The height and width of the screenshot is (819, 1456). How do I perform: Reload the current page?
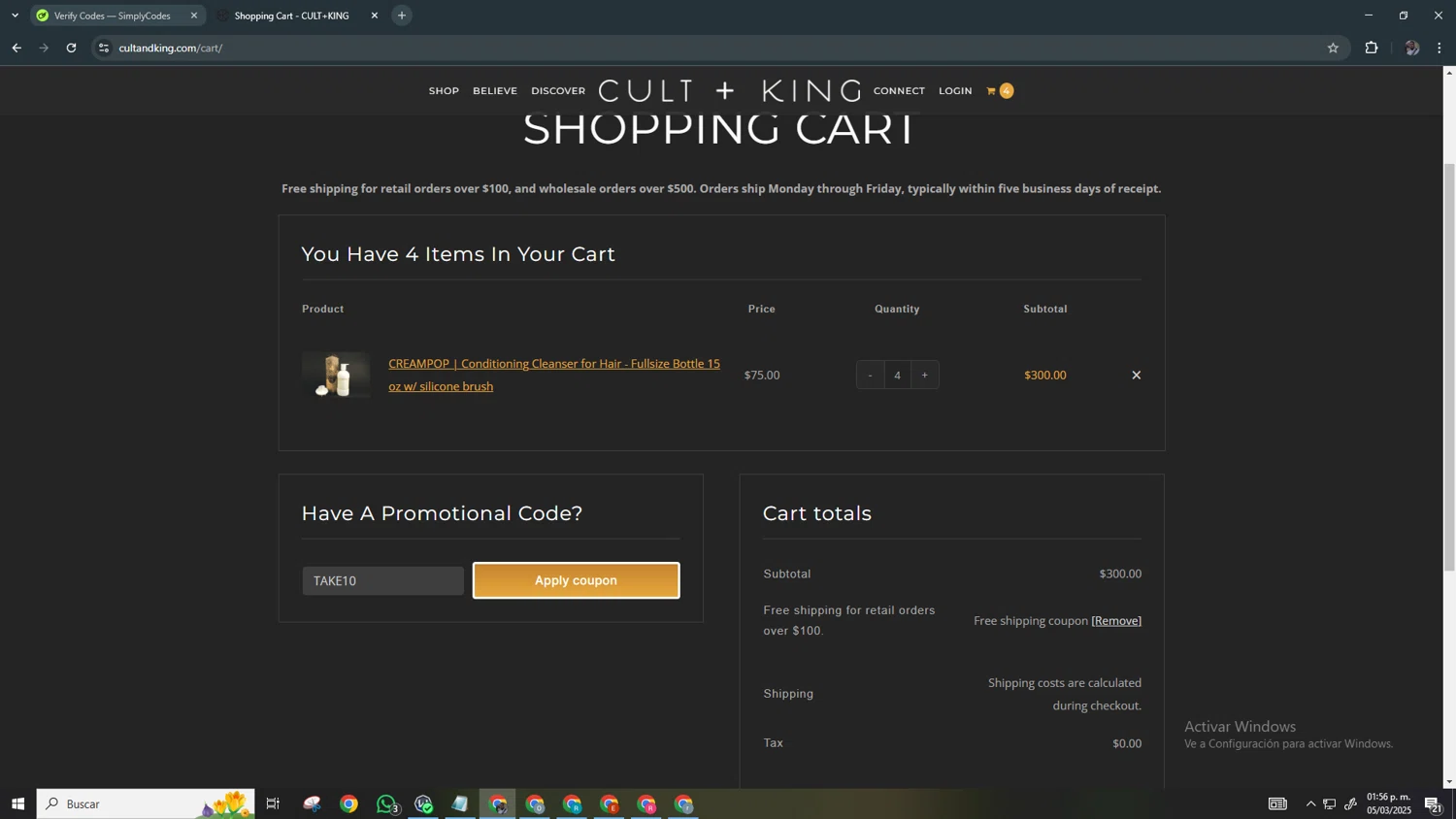(x=71, y=48)
